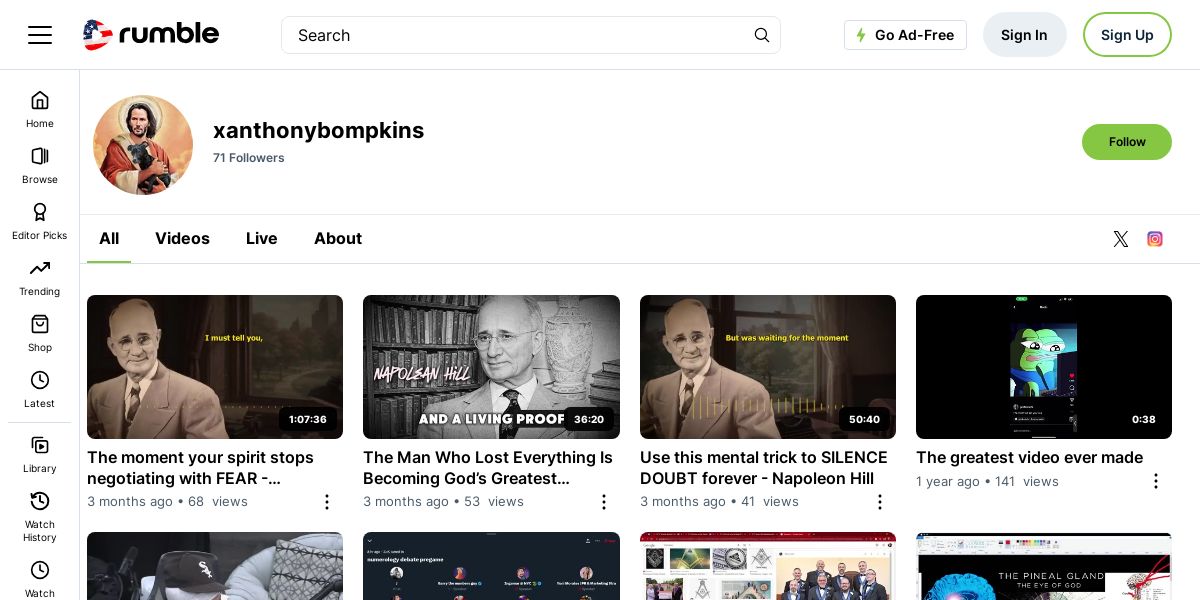The height and width of the screenshot is (600, 1200).
Task: Open the 50:40 video thumbnail
Action: [x=768, y=367]
